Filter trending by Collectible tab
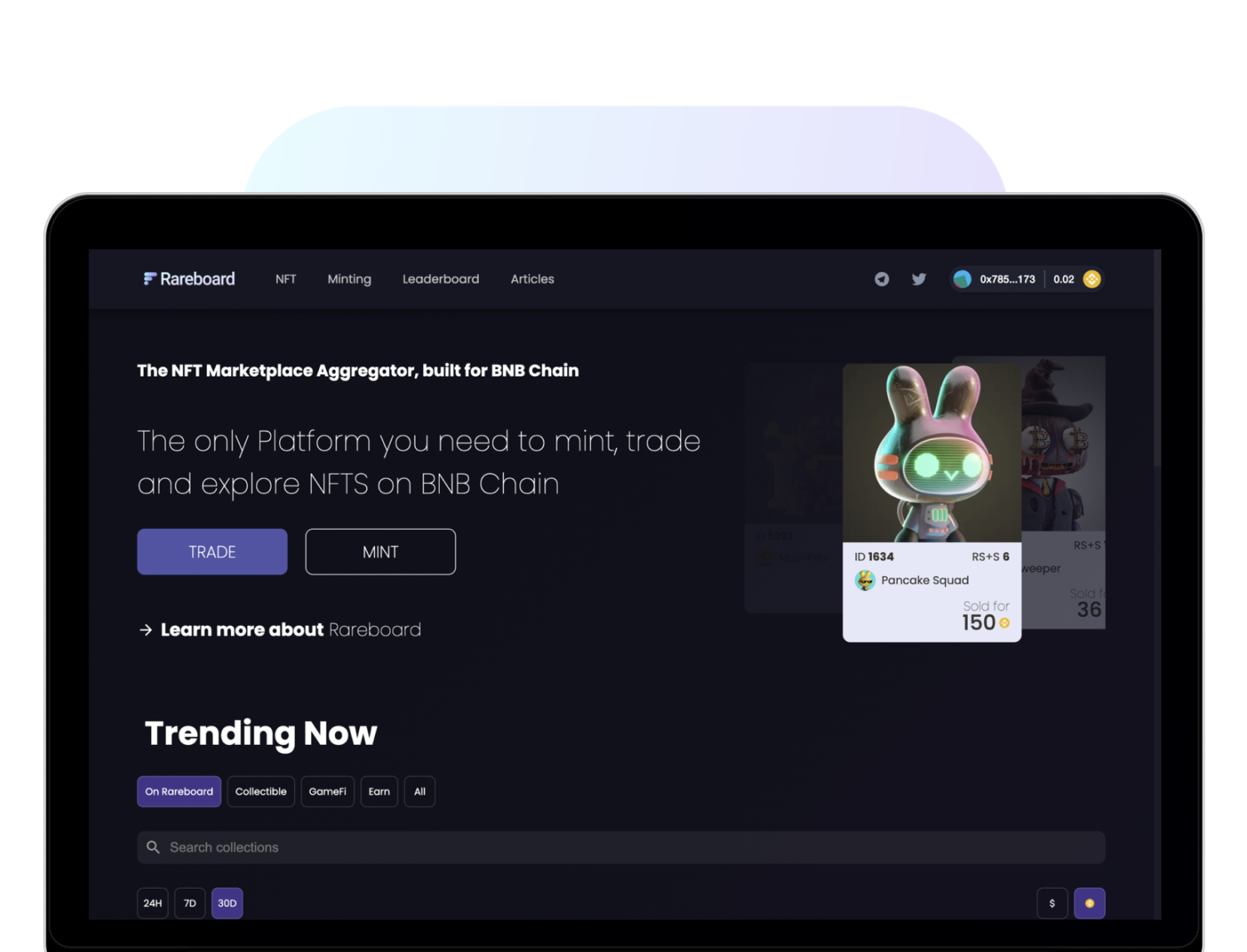 coord(261,792)
